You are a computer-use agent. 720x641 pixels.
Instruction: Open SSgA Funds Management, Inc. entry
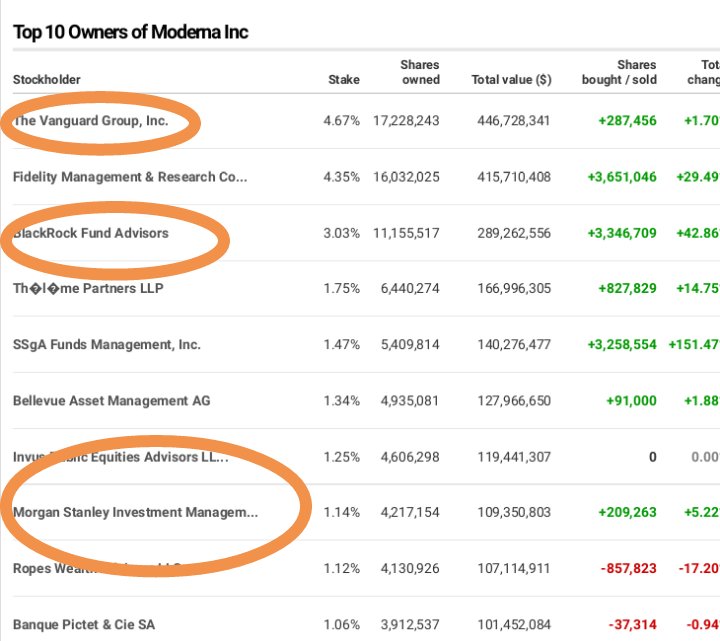coord(107,345)
